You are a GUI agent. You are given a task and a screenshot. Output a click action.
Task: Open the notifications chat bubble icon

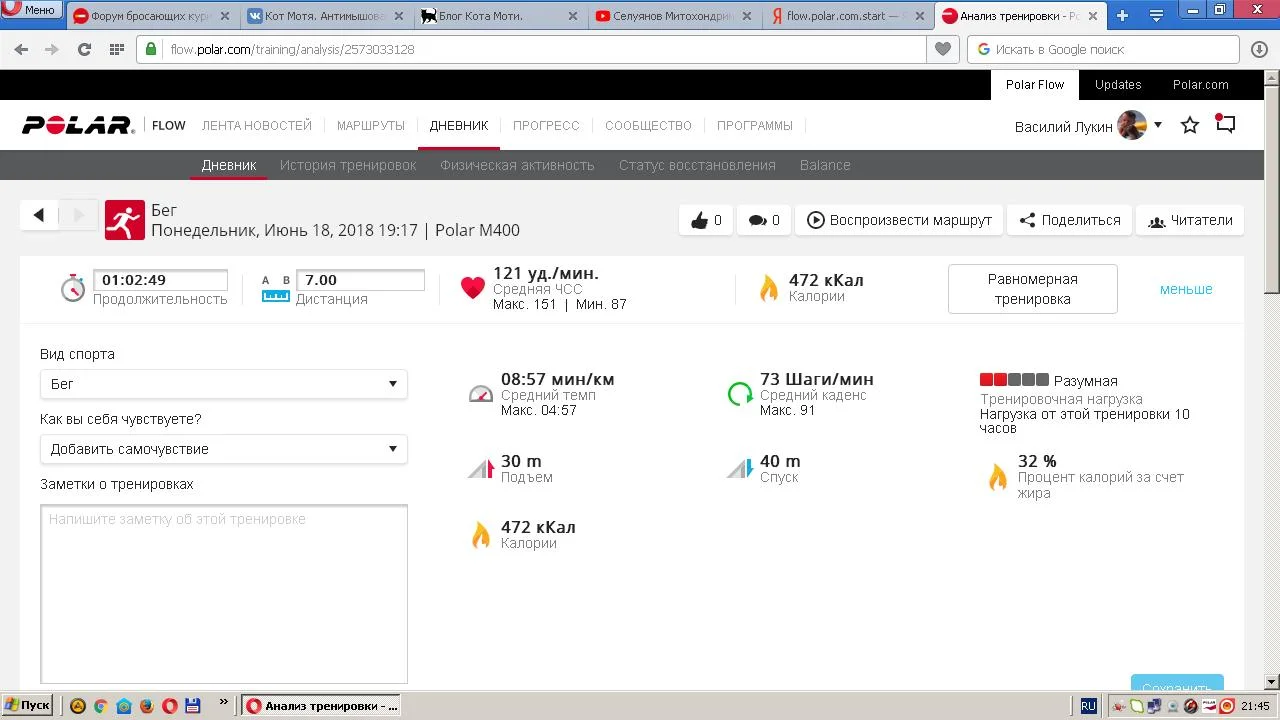pyautogui.click(x=1225, y=125)
